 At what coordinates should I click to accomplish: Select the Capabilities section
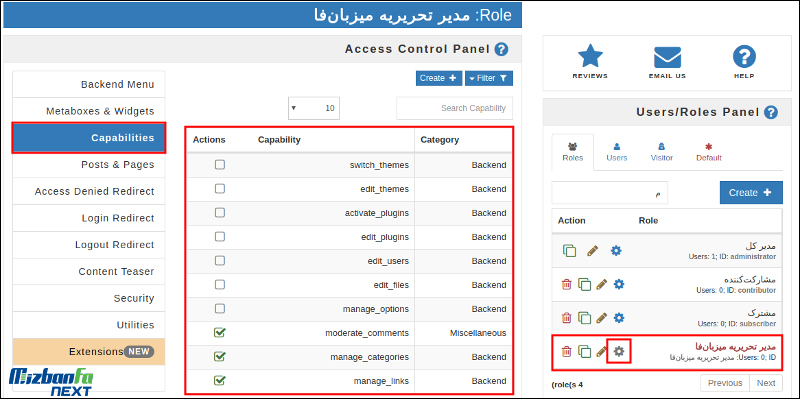pyautogui.click(x=89, y=138)
